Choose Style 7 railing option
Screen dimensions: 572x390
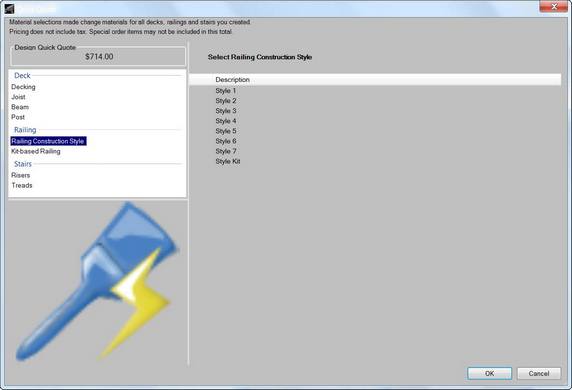[225, 151]
